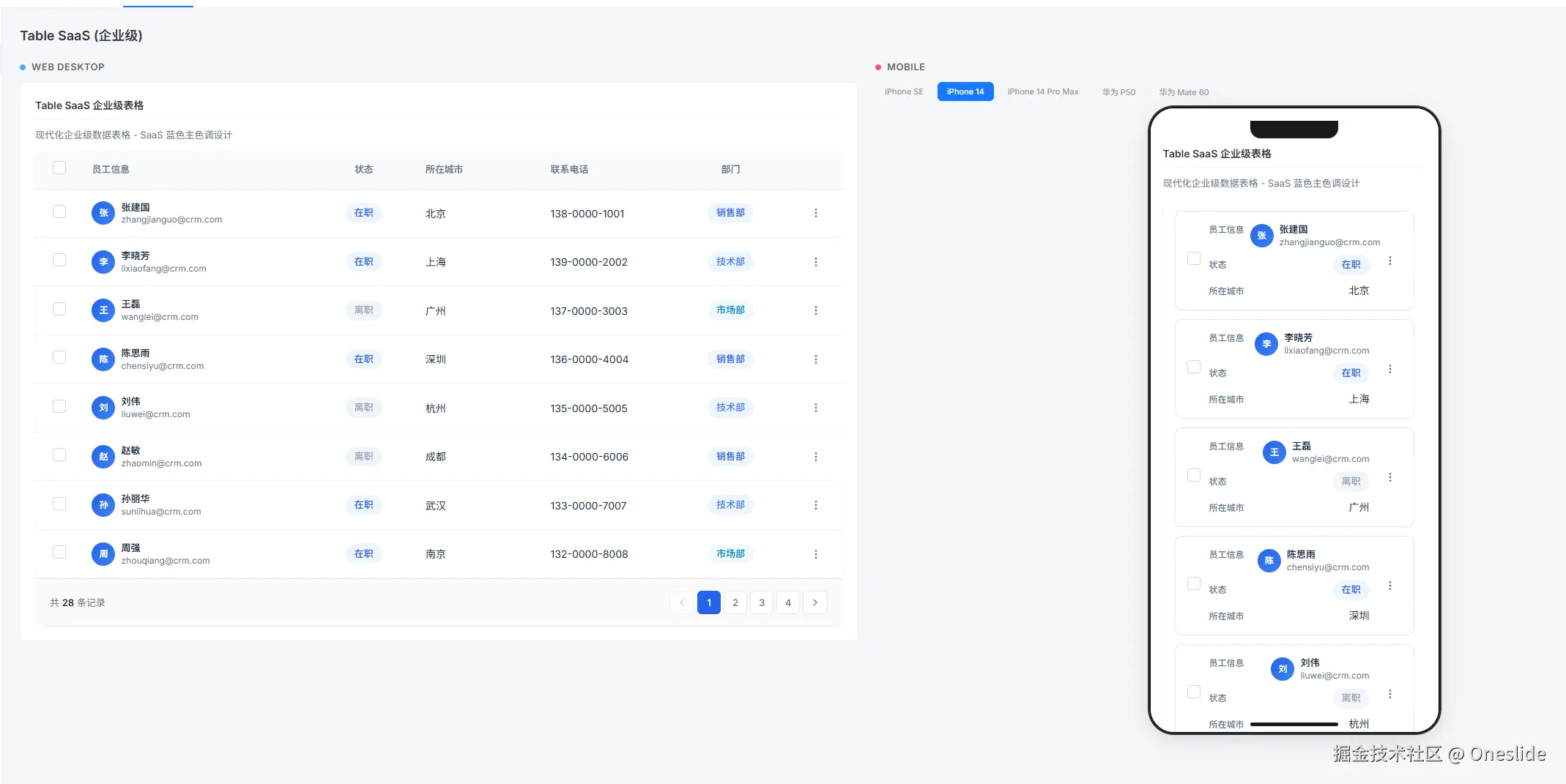Go to pagination page 4
The width and height of the screenshot is (1566, 784).
point(788,602)
